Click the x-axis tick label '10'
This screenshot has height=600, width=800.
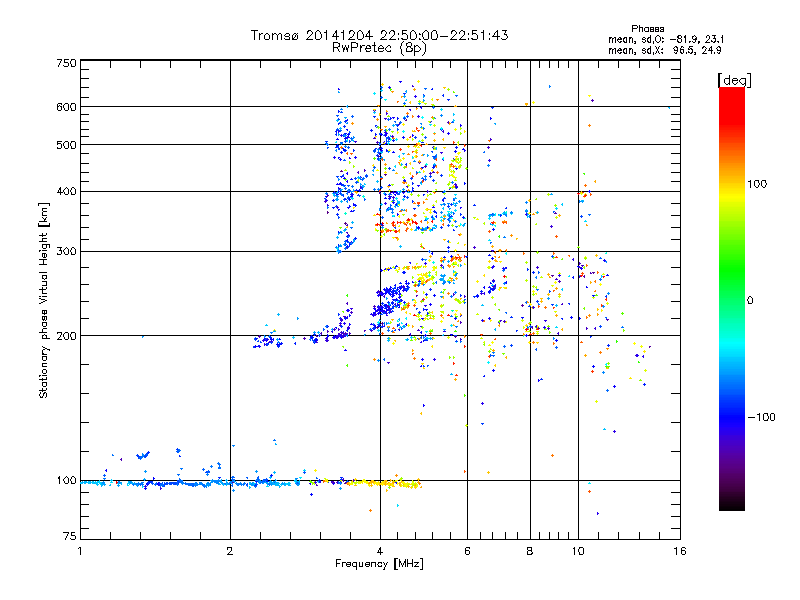tap(578, 551)
